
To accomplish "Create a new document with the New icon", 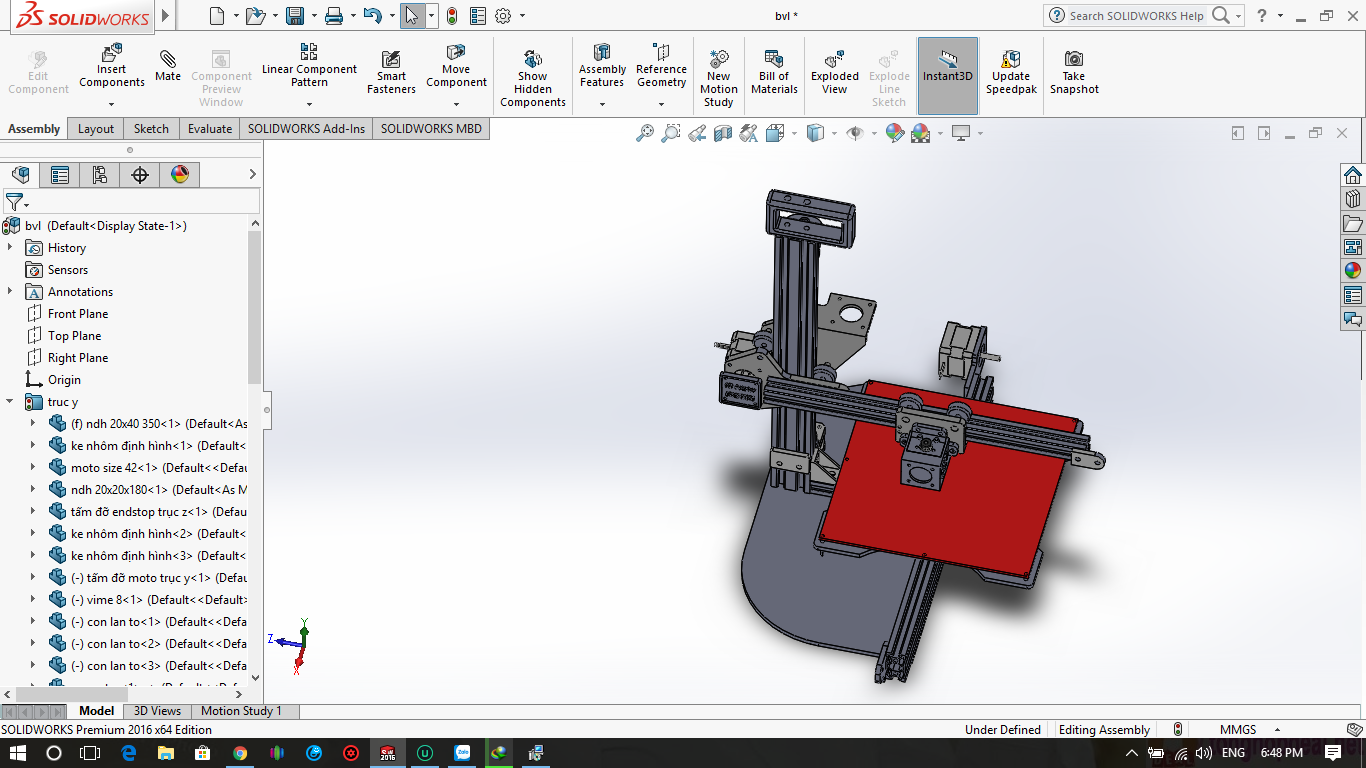I will pos(217,15).
